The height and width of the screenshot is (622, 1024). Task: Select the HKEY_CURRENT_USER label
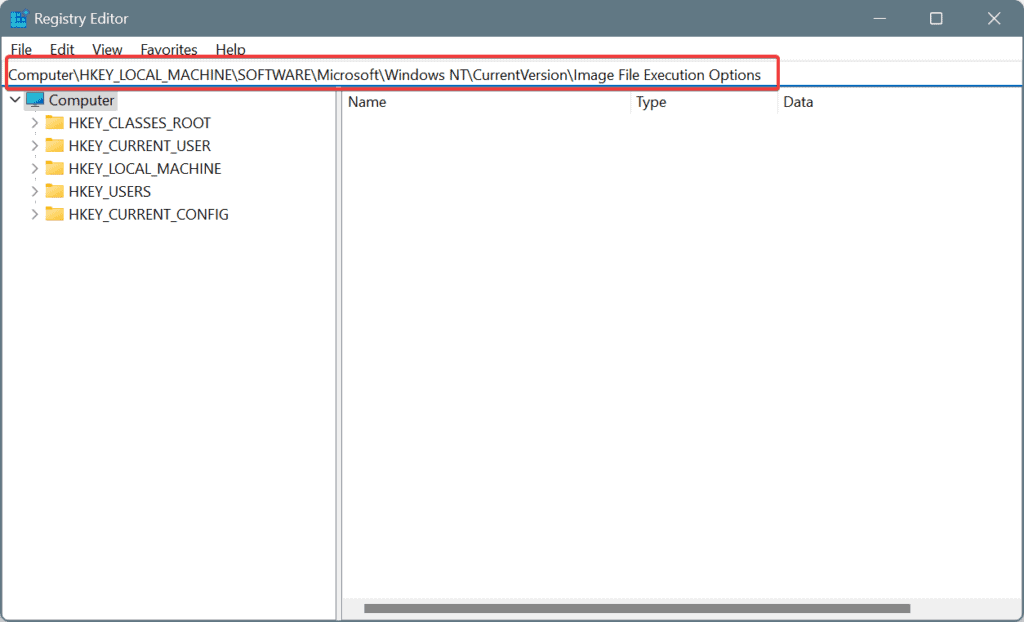pyautogui.click(x=140, y=146)
